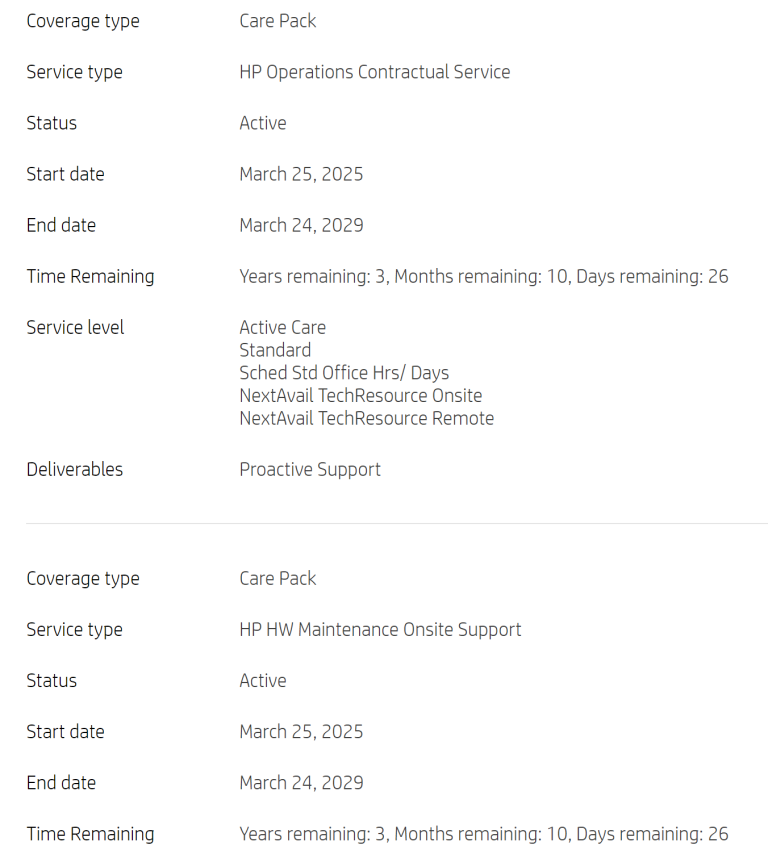Click the HW Maintenance Onsite Support end date value
This screenshot has width=768, height=850.
pyautogui.click(x=301, y=782)
